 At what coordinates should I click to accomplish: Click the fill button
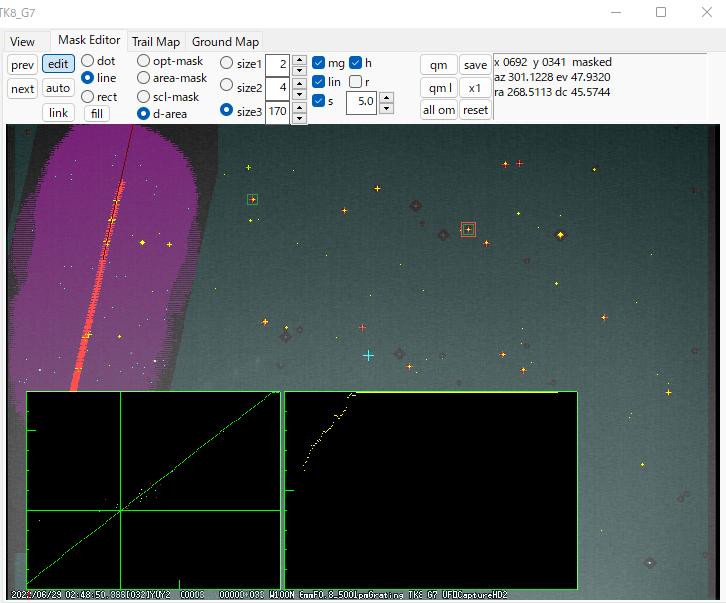click(x=97, y=113)
